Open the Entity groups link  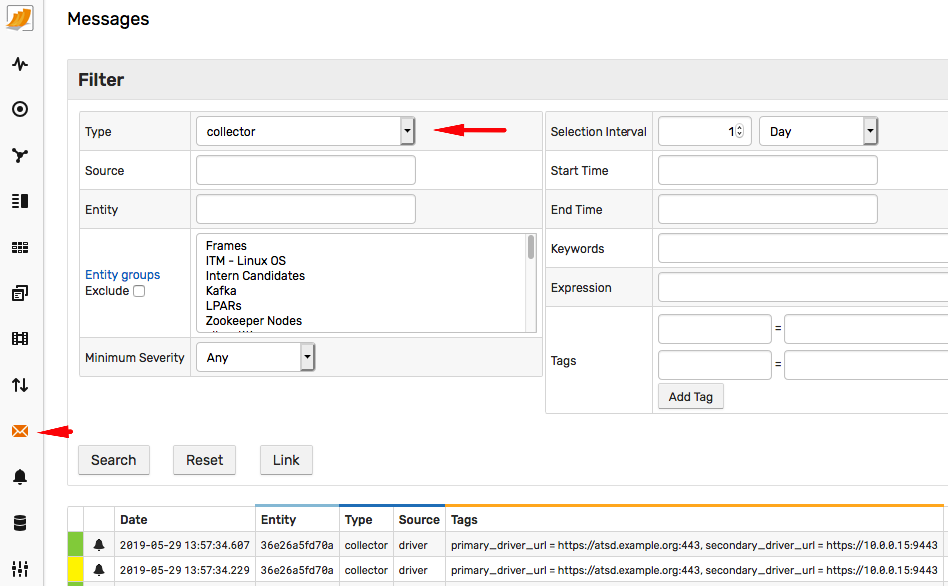123,275
